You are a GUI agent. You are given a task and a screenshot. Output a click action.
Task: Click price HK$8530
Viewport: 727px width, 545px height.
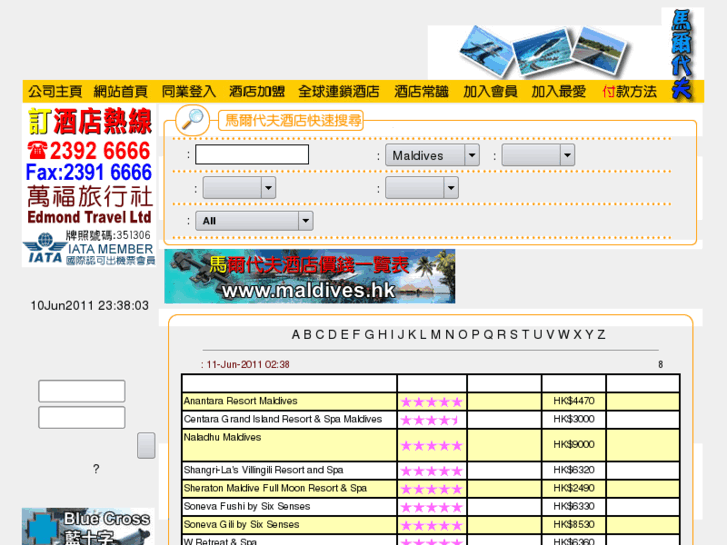[574, 524]
